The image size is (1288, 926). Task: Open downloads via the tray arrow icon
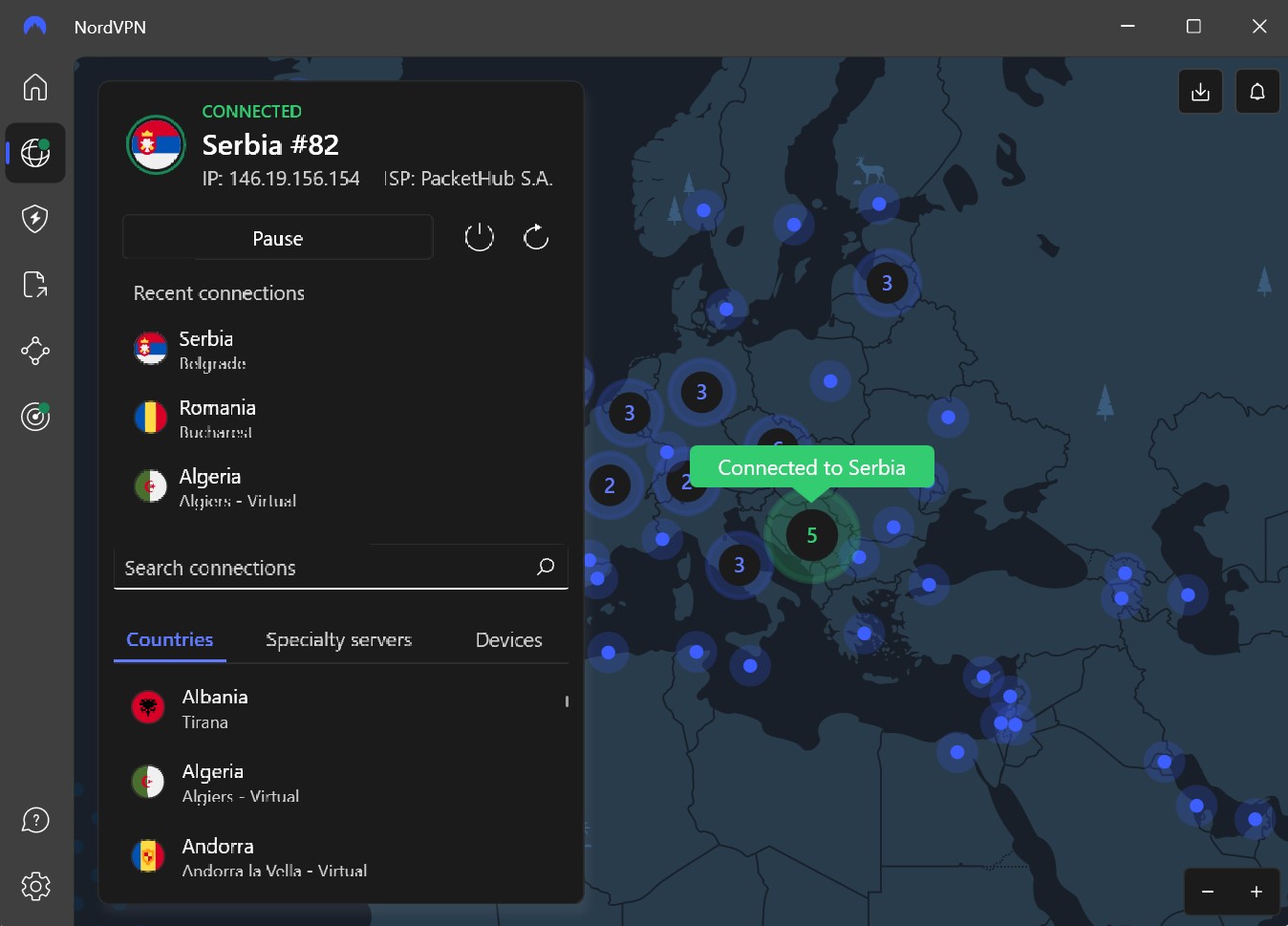click(x=1200, y=91)
